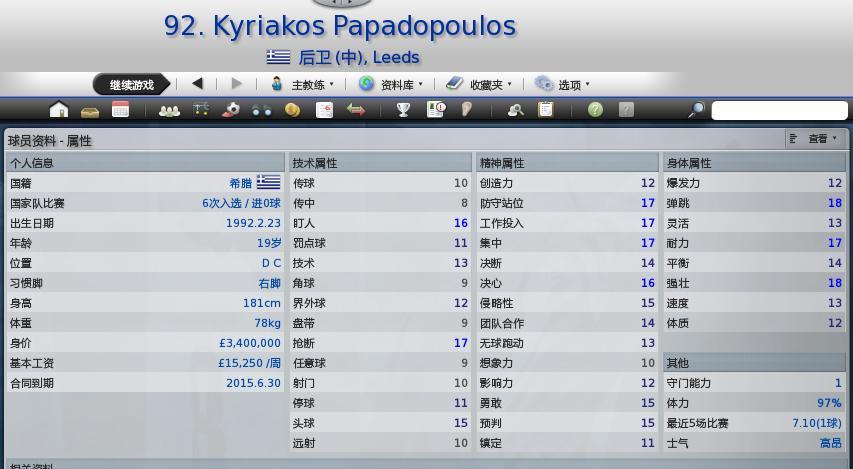Open the 选项 options menu

562,85
